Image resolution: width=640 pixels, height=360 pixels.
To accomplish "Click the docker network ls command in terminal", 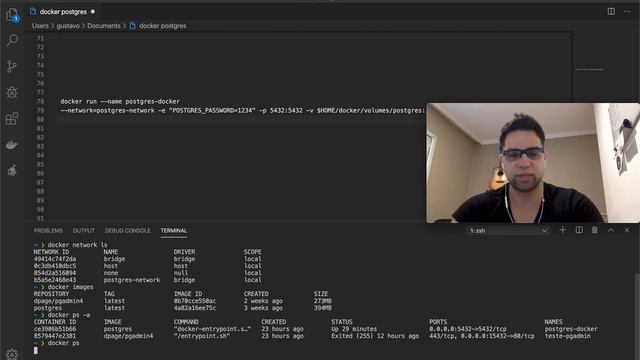I will (78, 245).
